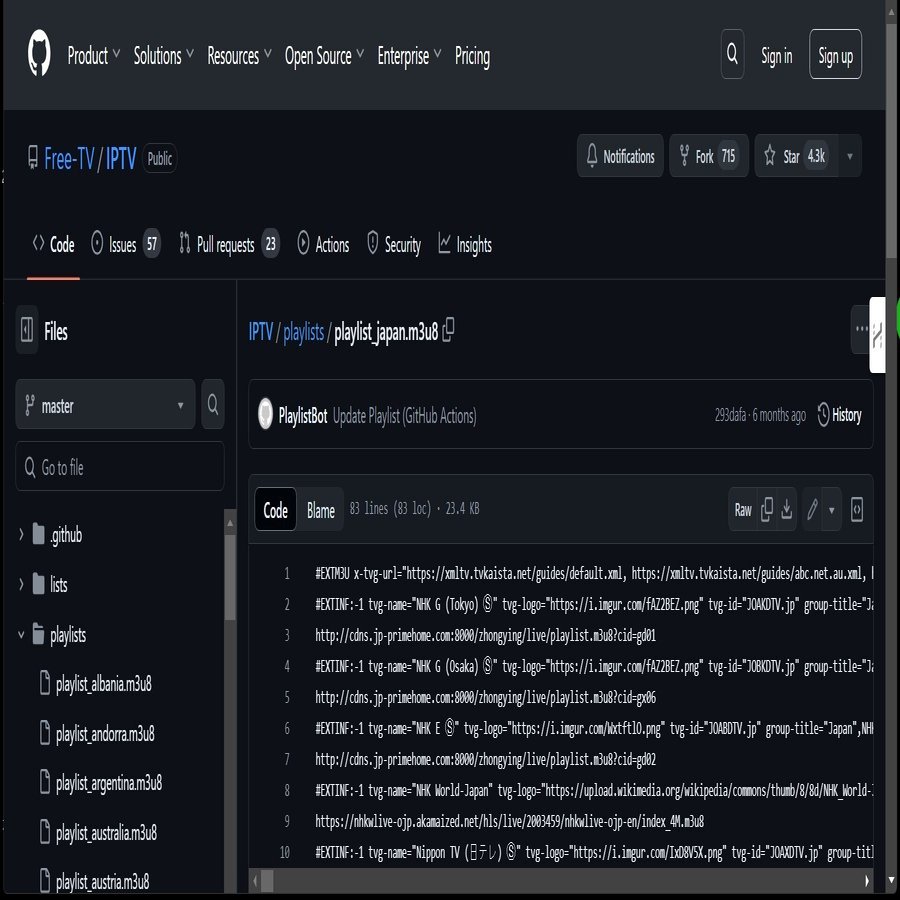Viewport: 900px width, 900px height.
Task: Expand the Enterprise menu
Action: click(409, 56)
